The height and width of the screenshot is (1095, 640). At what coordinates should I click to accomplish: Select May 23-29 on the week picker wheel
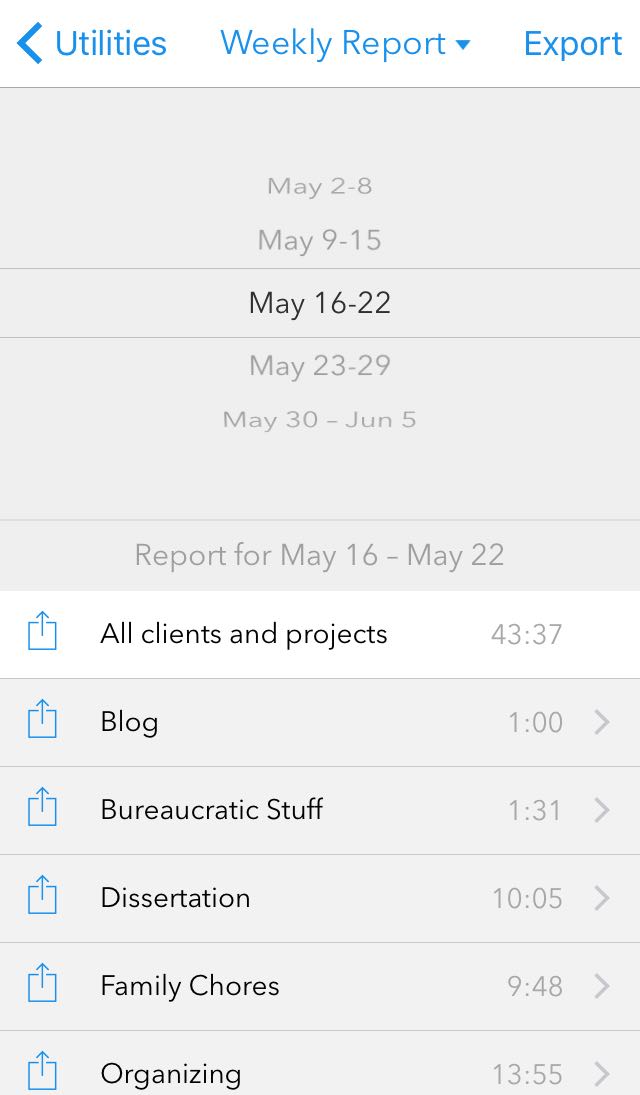tap(320, 365)
